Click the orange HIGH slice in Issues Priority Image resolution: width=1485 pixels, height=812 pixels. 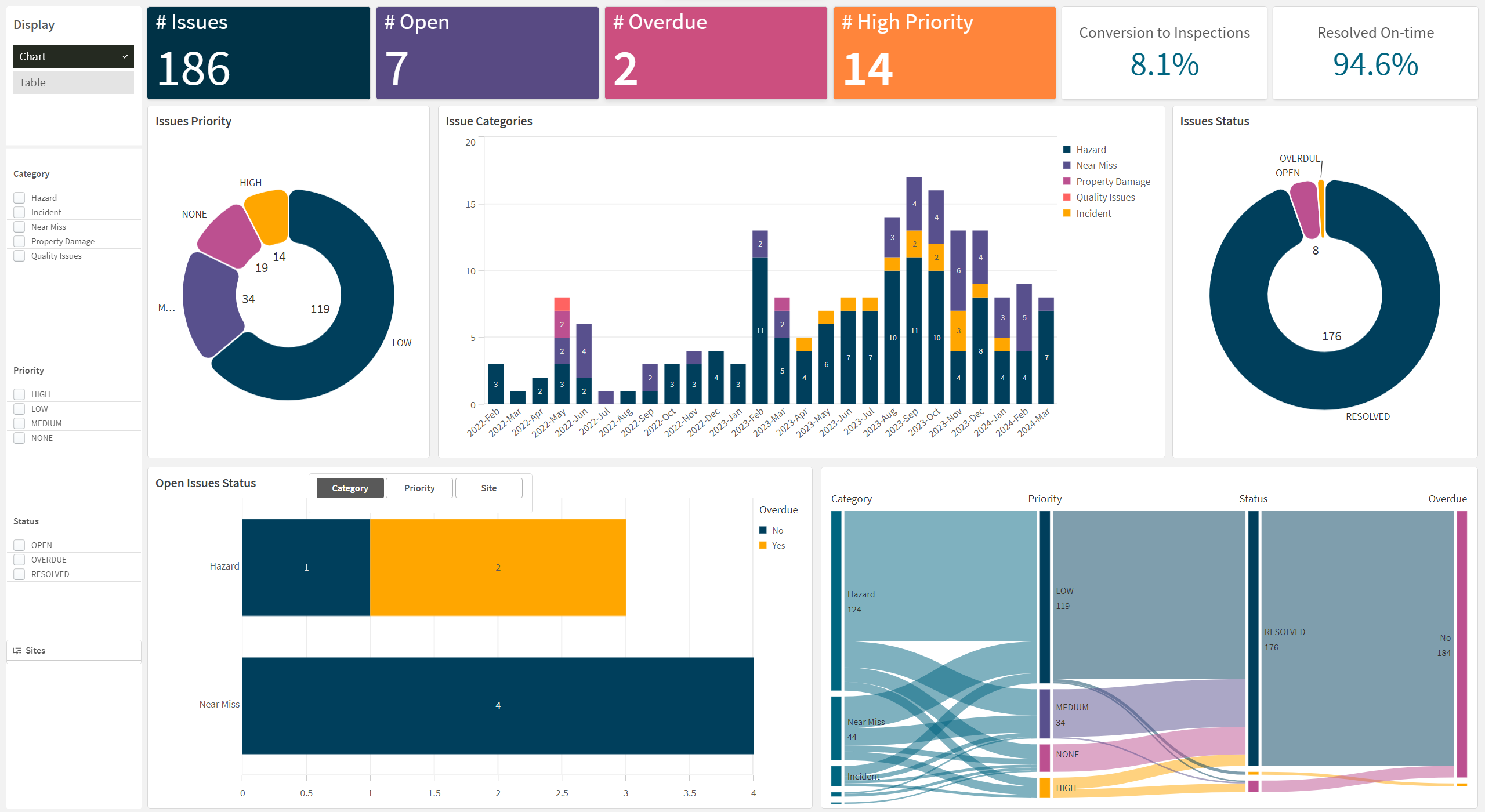269,215
